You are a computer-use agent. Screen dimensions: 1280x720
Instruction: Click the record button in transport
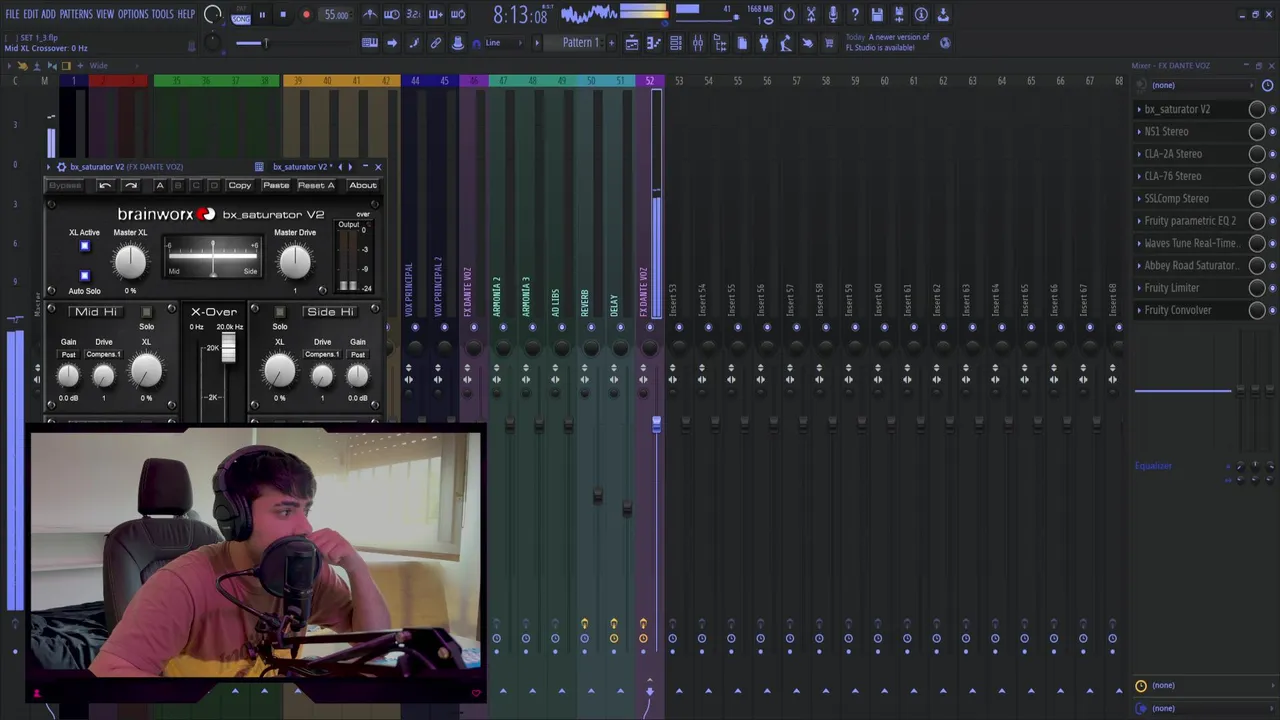[x=306, y=15]
